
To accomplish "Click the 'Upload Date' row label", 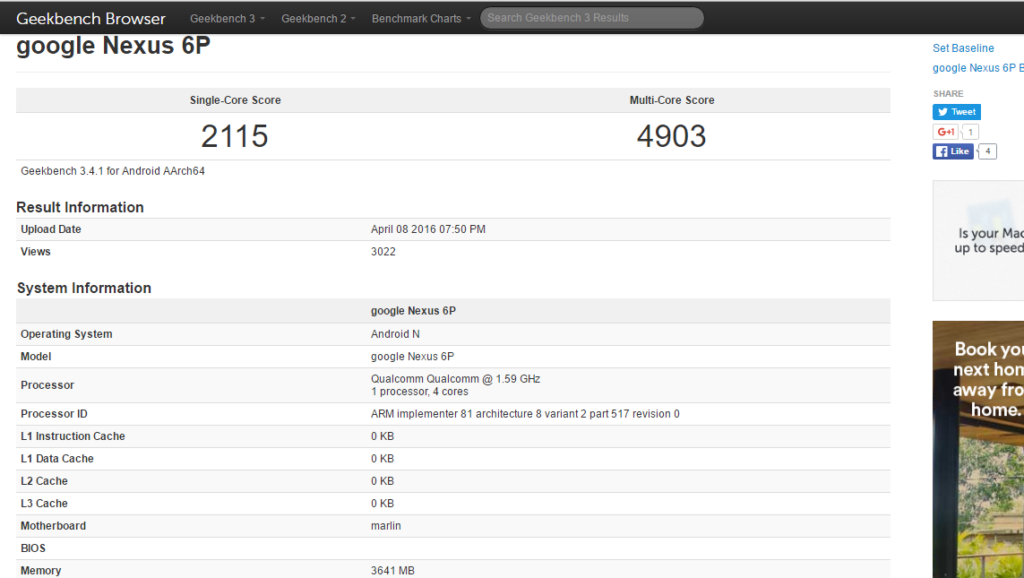I will tap(51, 229).
